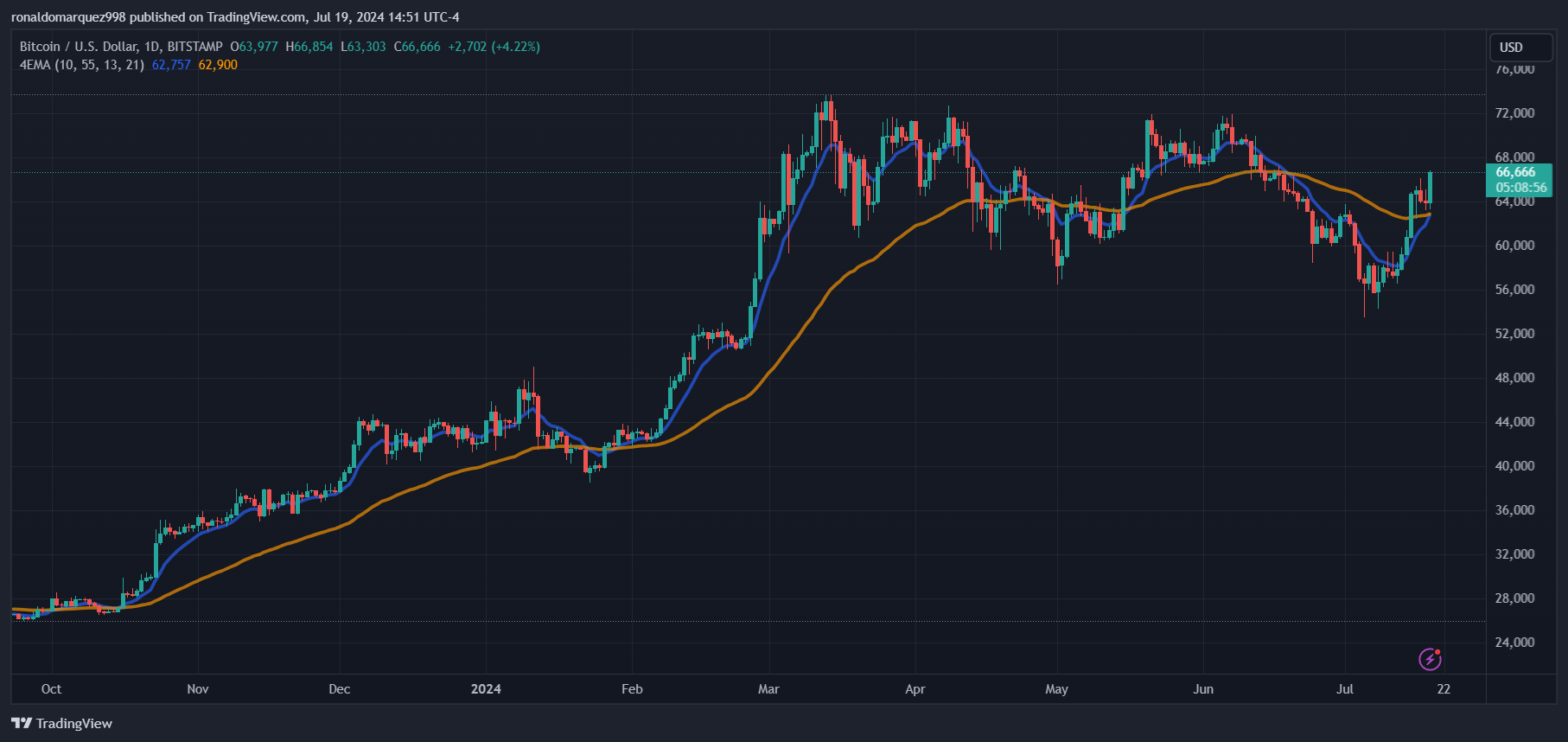This screenshot has width=1568, height=742.
Task: Click the Mar label on time axis
Action: (x=768, y=689)
